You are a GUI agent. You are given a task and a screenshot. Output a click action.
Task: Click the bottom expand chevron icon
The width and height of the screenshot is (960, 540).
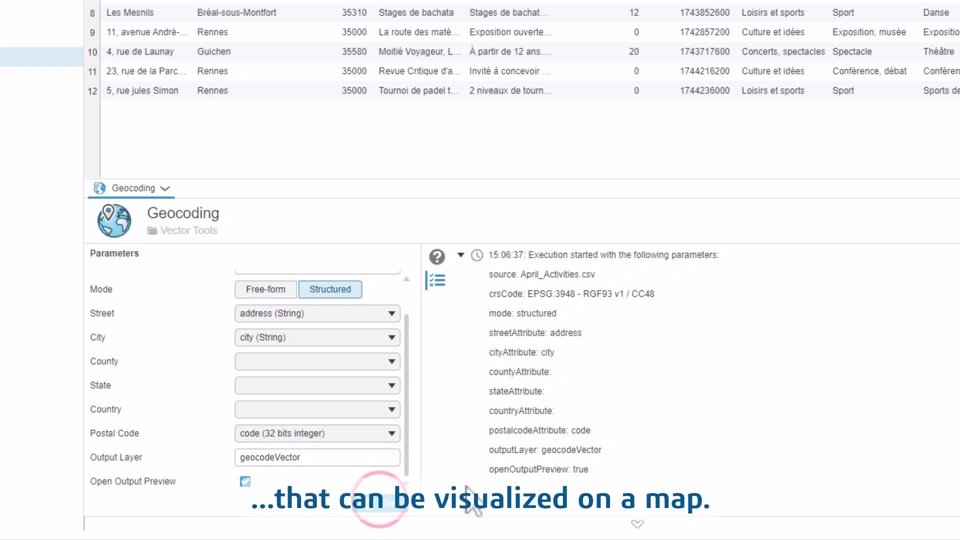click(x=637, y=524)
